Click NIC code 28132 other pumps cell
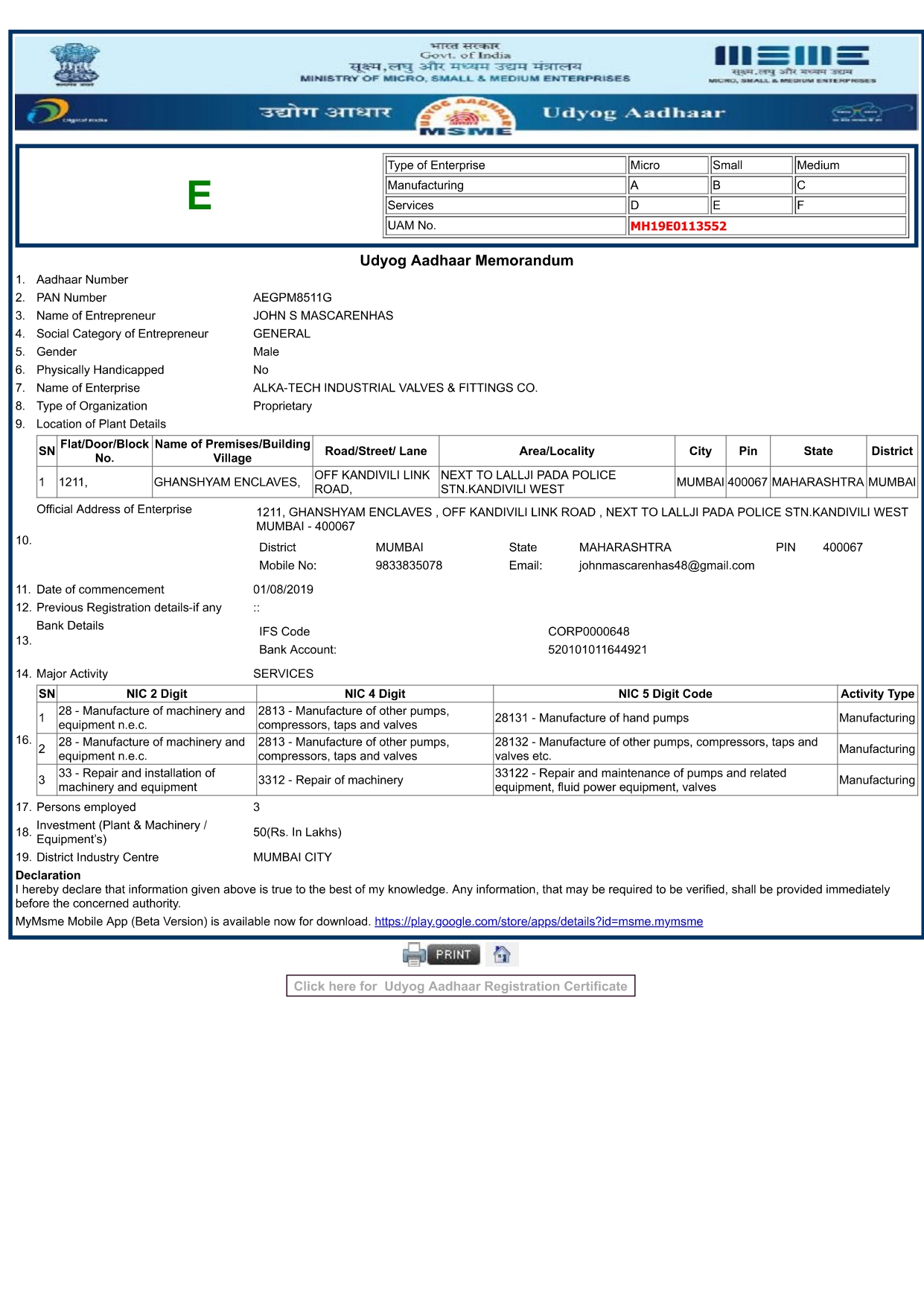Screen dimensions: 924x1307 [x=665, y=749]
